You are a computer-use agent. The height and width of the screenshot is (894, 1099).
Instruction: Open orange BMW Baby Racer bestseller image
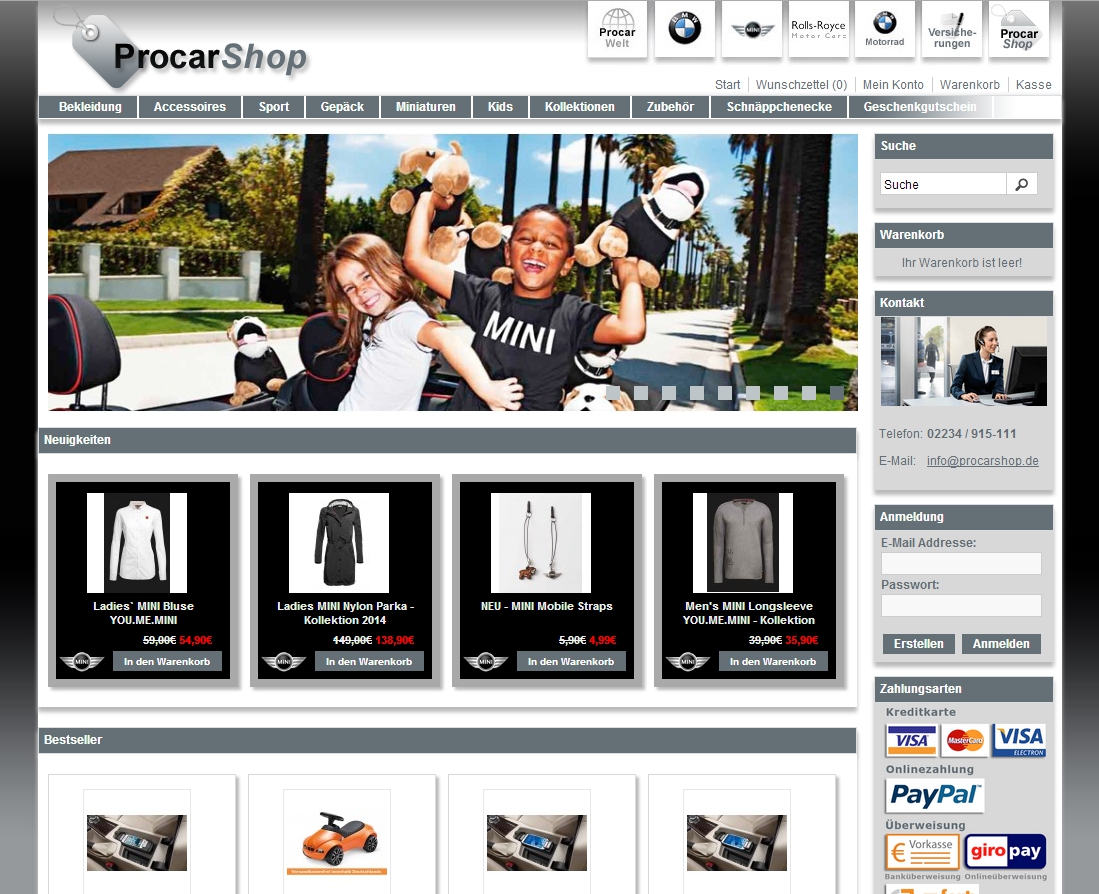(x=336, y=841)
